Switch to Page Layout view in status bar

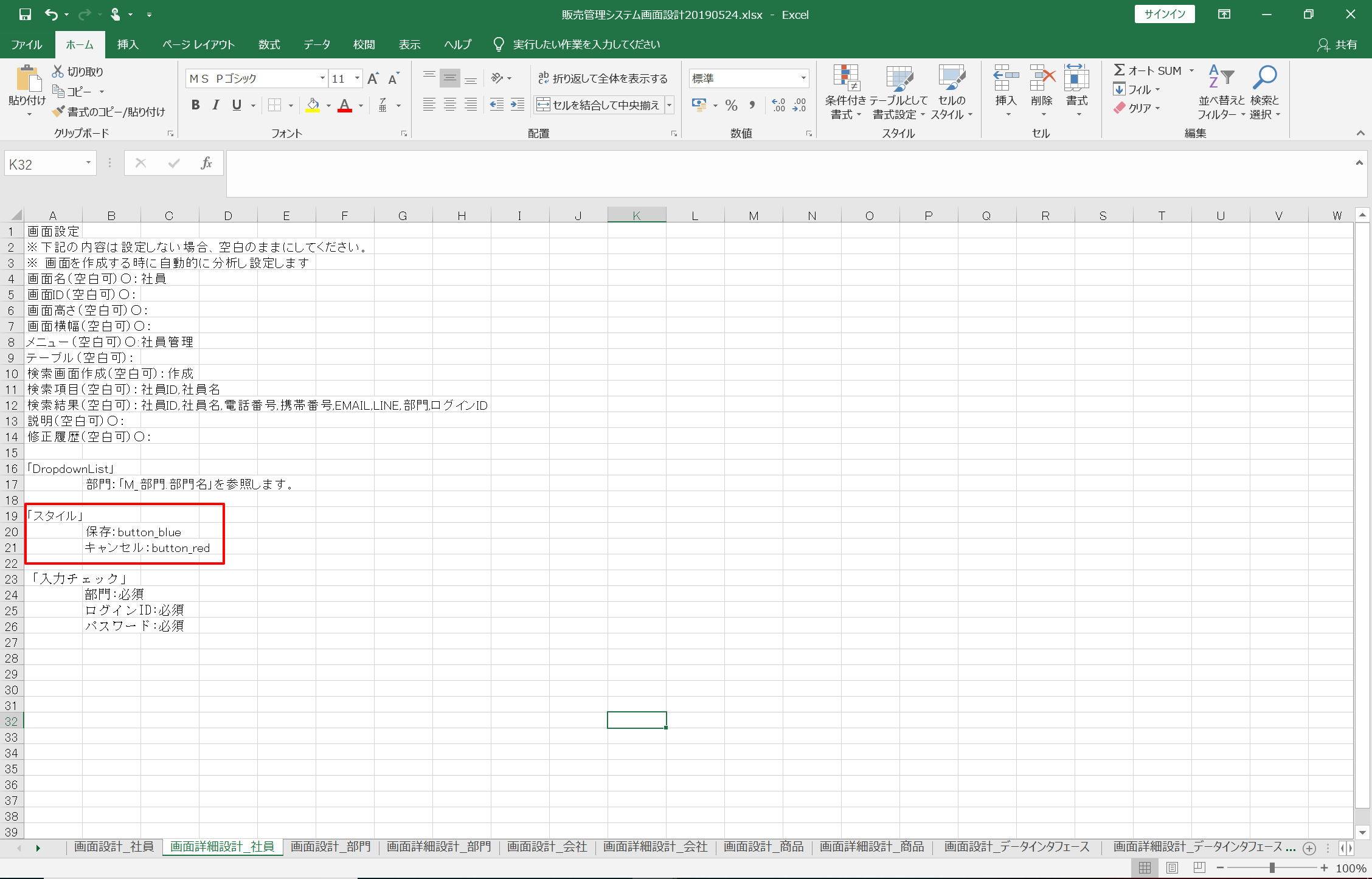pyautogui.click(x=1173, y=867)
